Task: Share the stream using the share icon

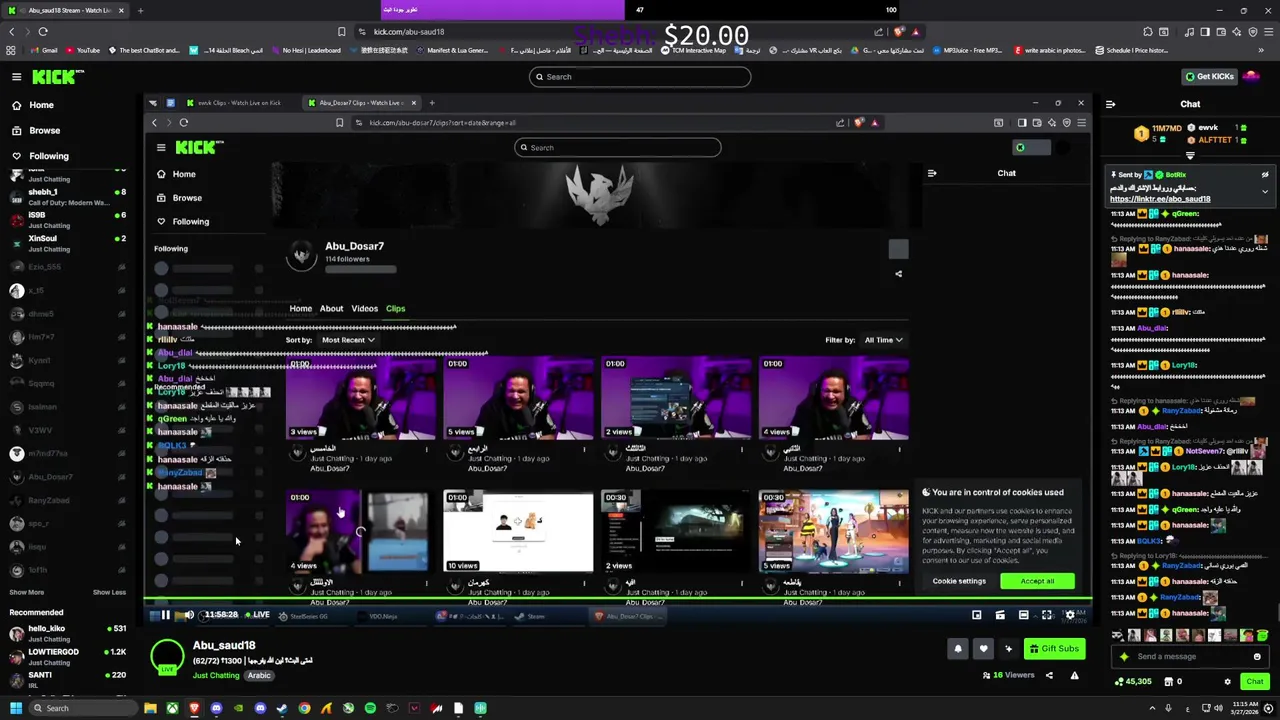Action: [1049, 675]
